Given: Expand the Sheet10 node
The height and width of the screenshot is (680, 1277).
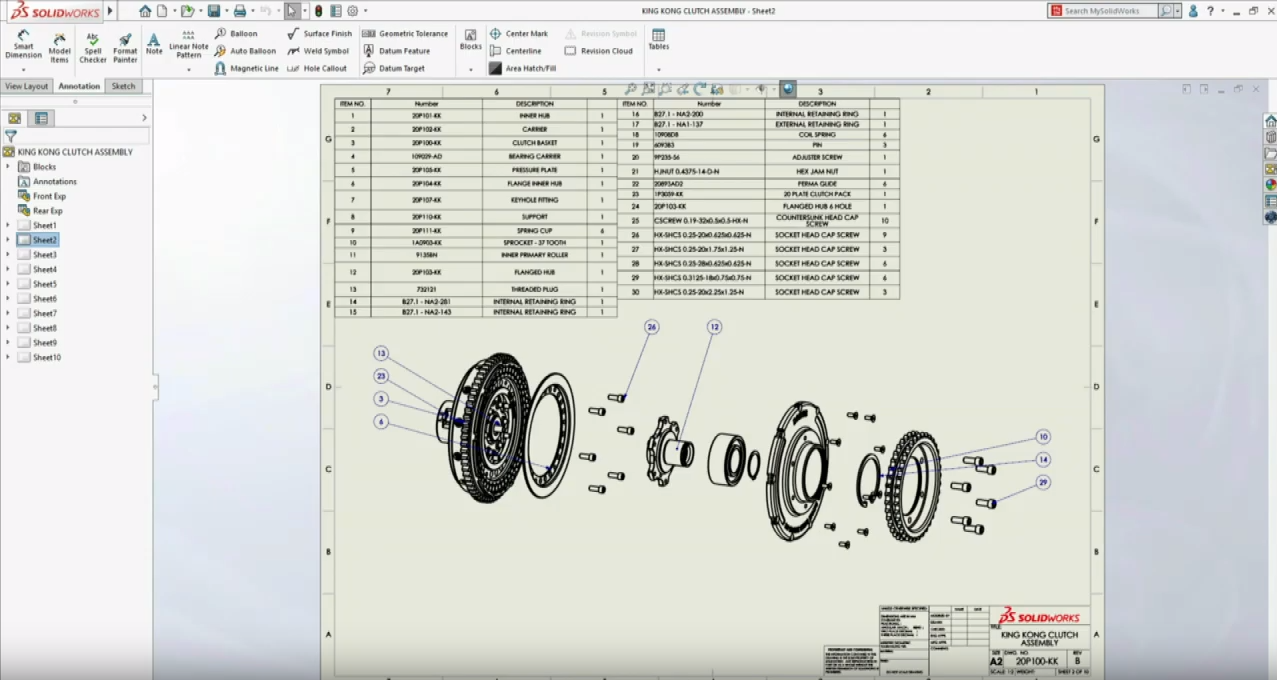Looking at the screenshot, I should click(8, 357).
